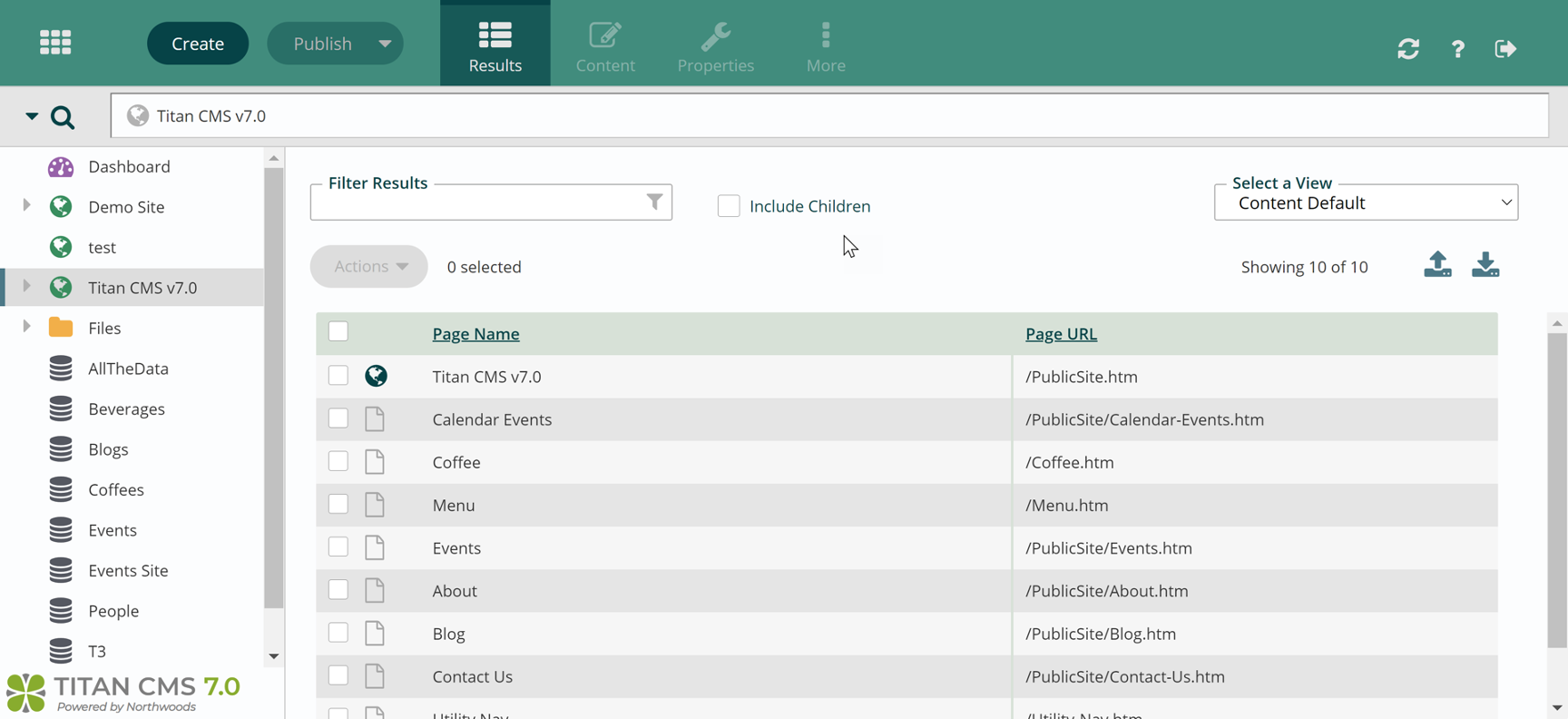Viewport: 1568px width, 719px height.
Task: Click the globe icon in the address bar
Action: [x=138, y=115]
